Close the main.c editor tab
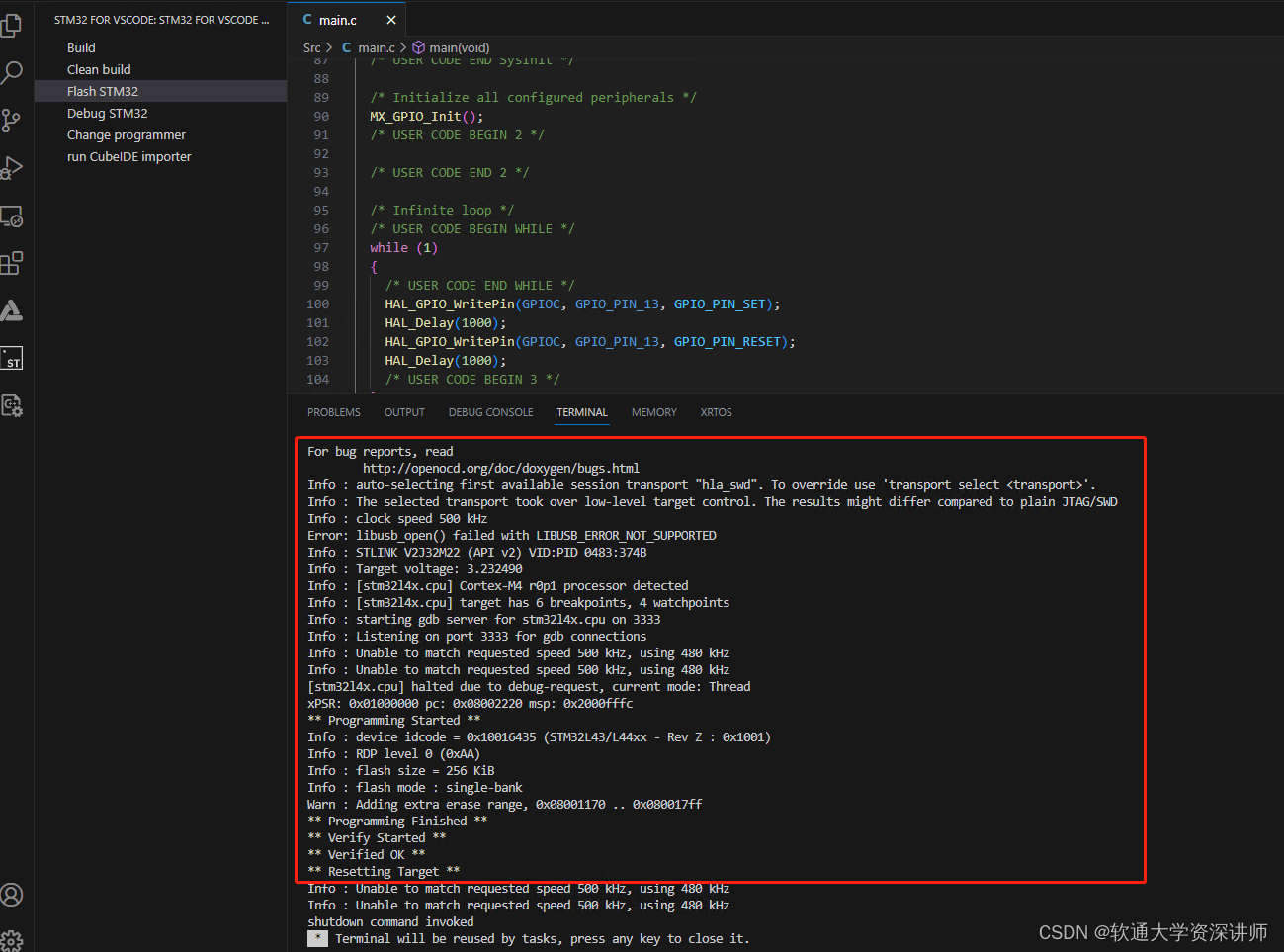 391,20
